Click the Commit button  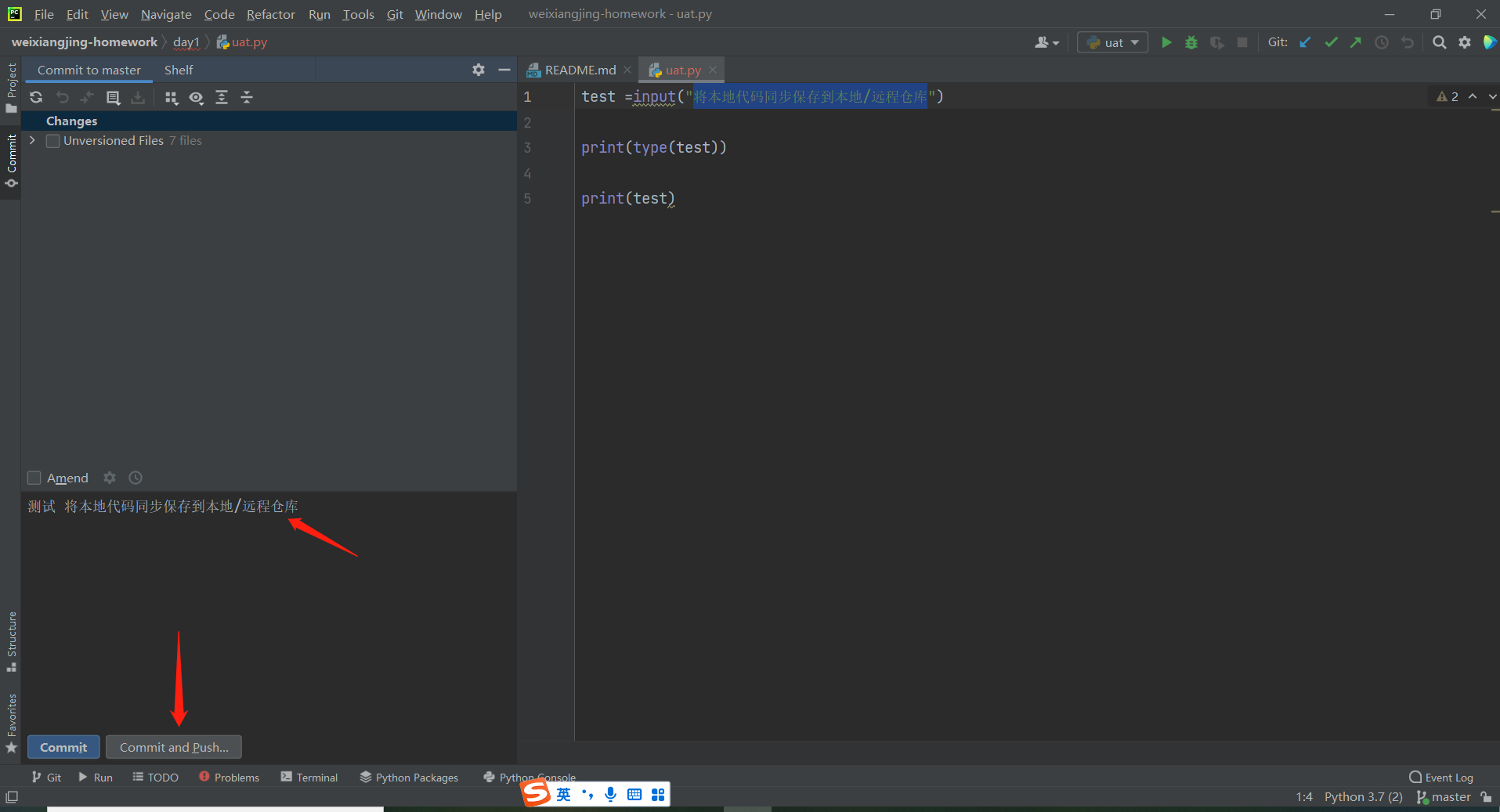pos(63,747)
